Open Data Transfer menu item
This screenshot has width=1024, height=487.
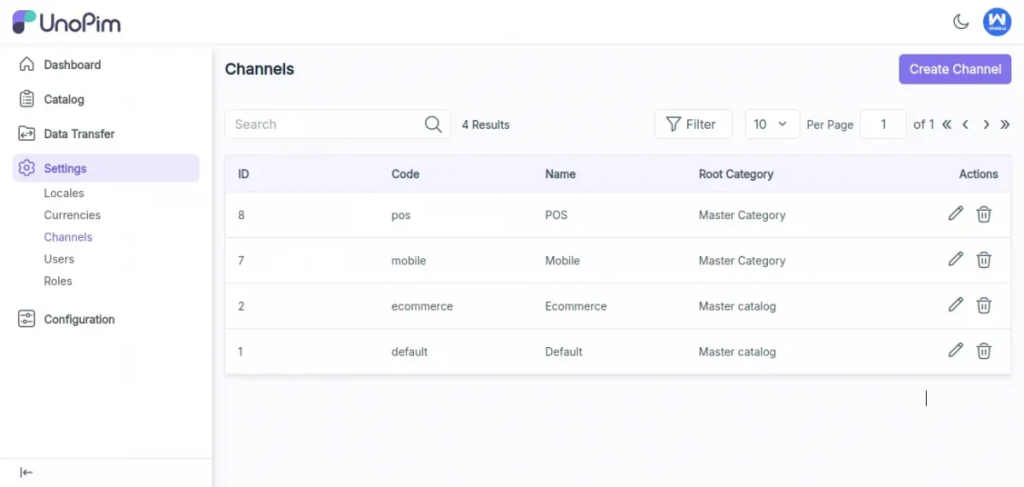pos(79,134)
